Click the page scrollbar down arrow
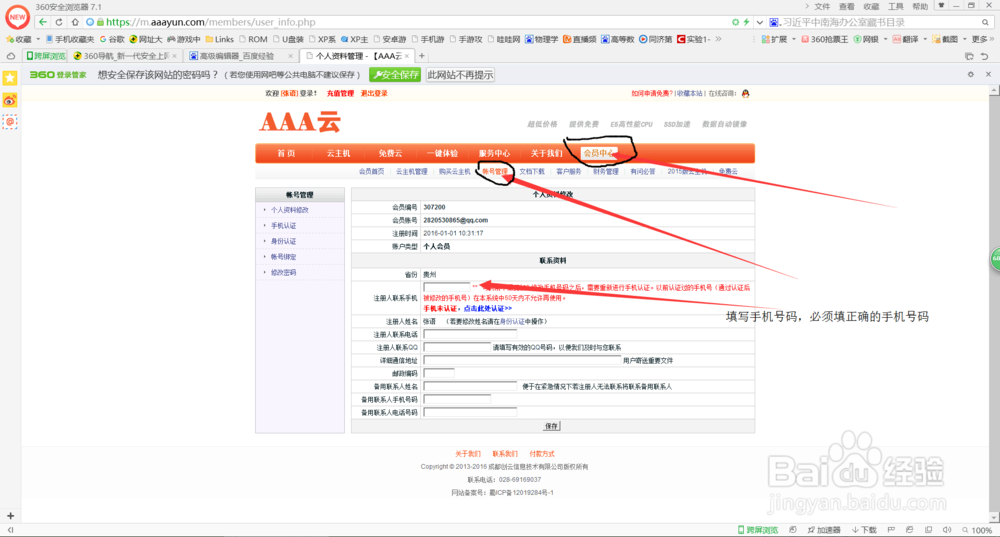This screenshot has width=1000, height=537. [x=994, y=517]
